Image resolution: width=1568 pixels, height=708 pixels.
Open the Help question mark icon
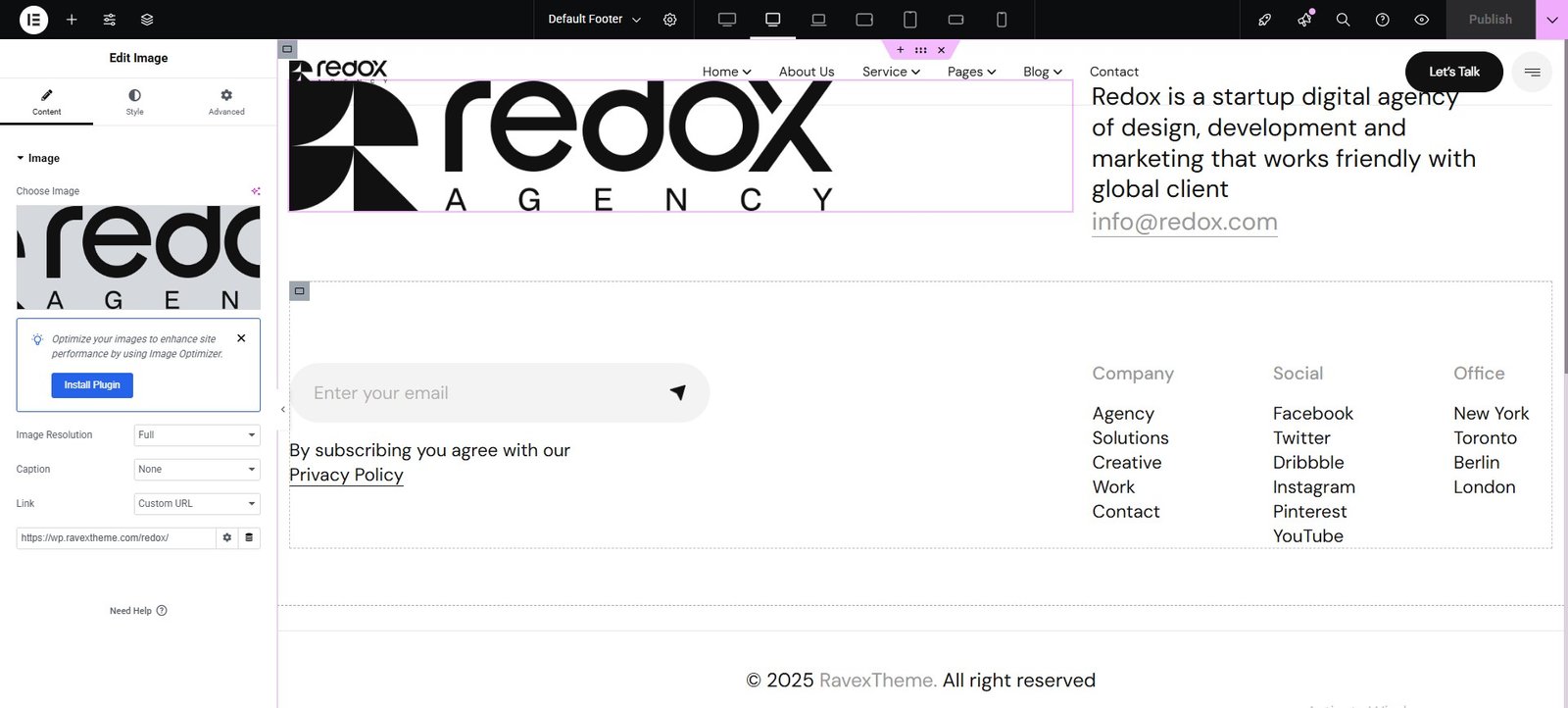pos(1383,20)
